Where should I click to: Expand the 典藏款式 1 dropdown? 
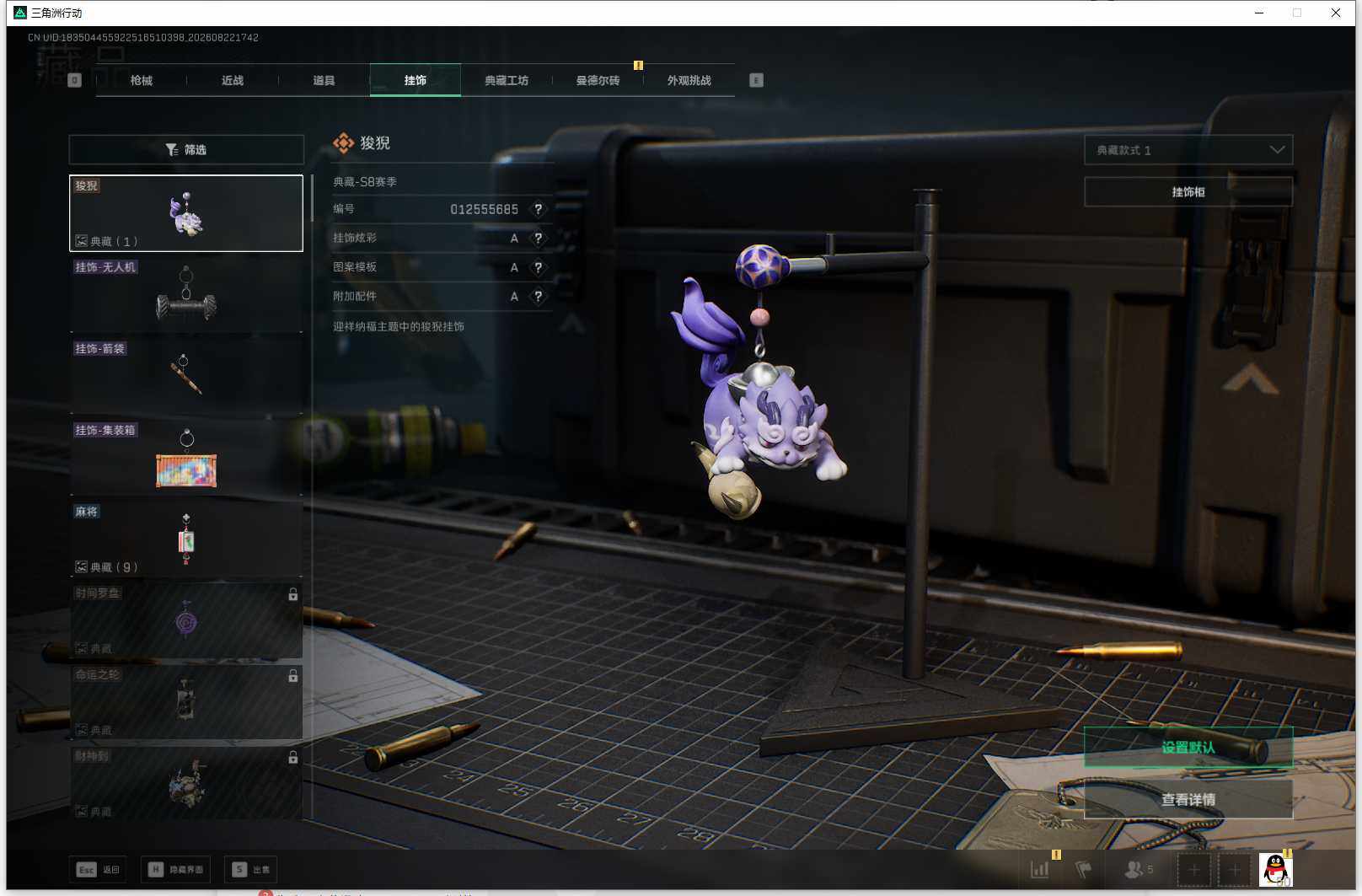coord(1188,150)
